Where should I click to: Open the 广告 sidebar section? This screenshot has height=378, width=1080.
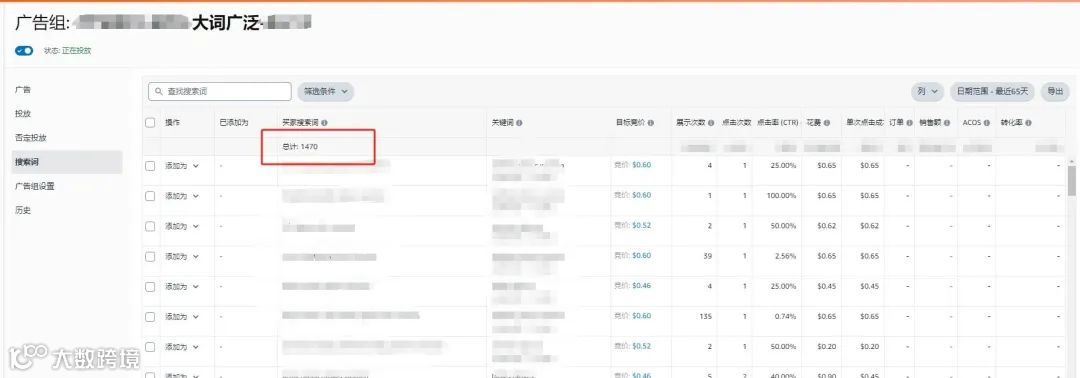coord(23,90)
